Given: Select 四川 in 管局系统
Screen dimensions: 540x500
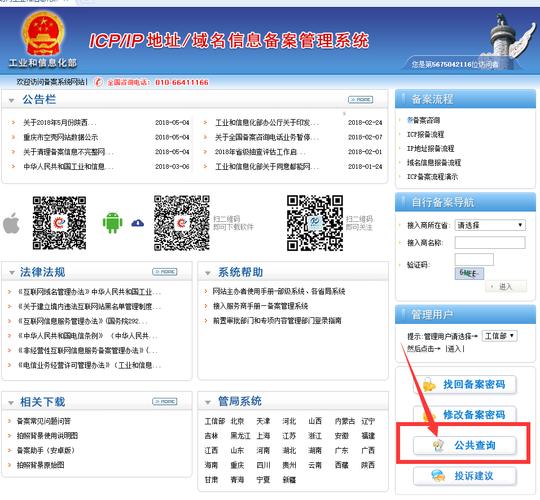Looking at the screenshot, I should 263,465.
